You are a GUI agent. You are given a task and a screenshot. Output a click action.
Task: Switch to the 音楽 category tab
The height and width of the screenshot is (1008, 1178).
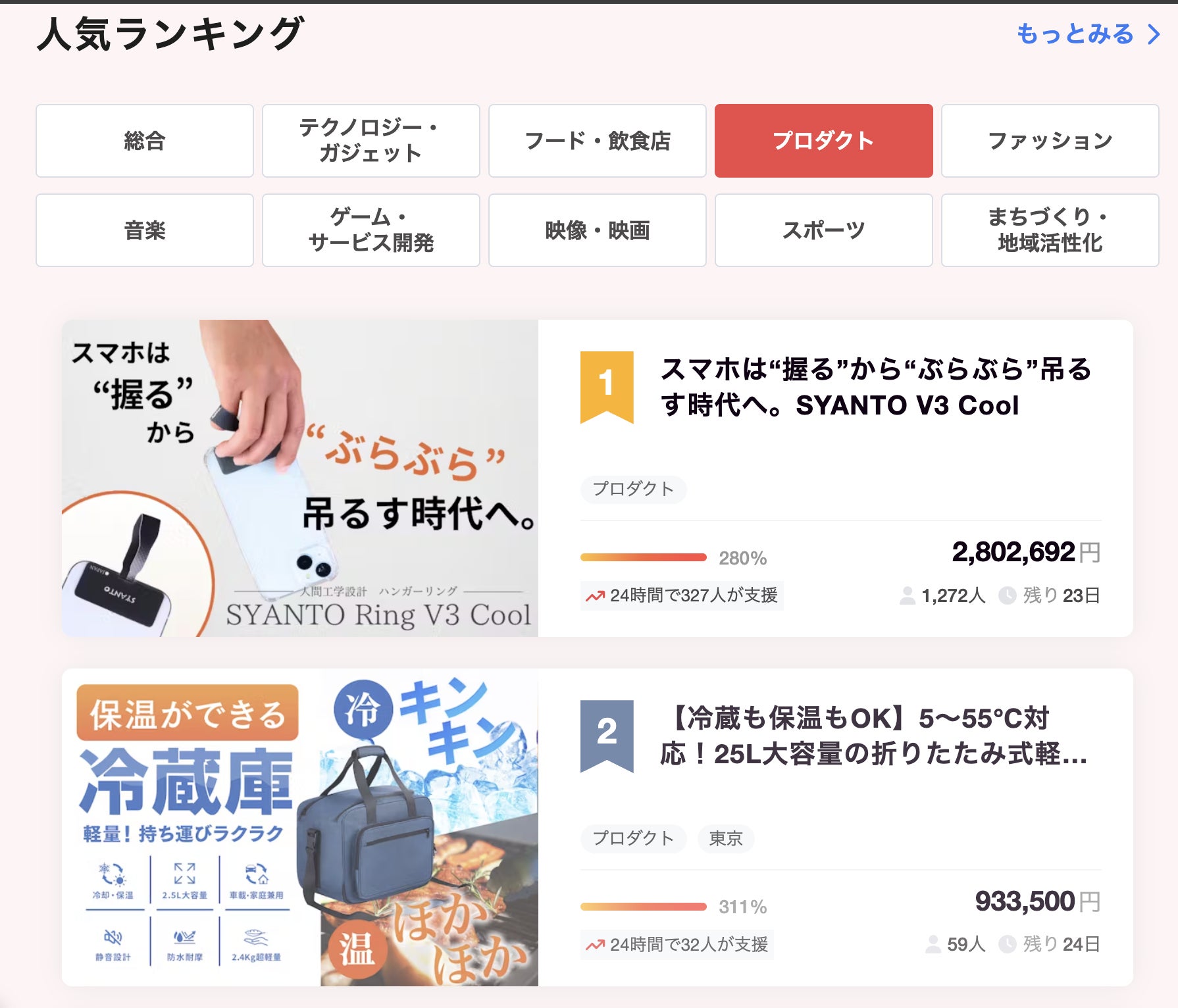pyautogui.click(x=145, y=230)
